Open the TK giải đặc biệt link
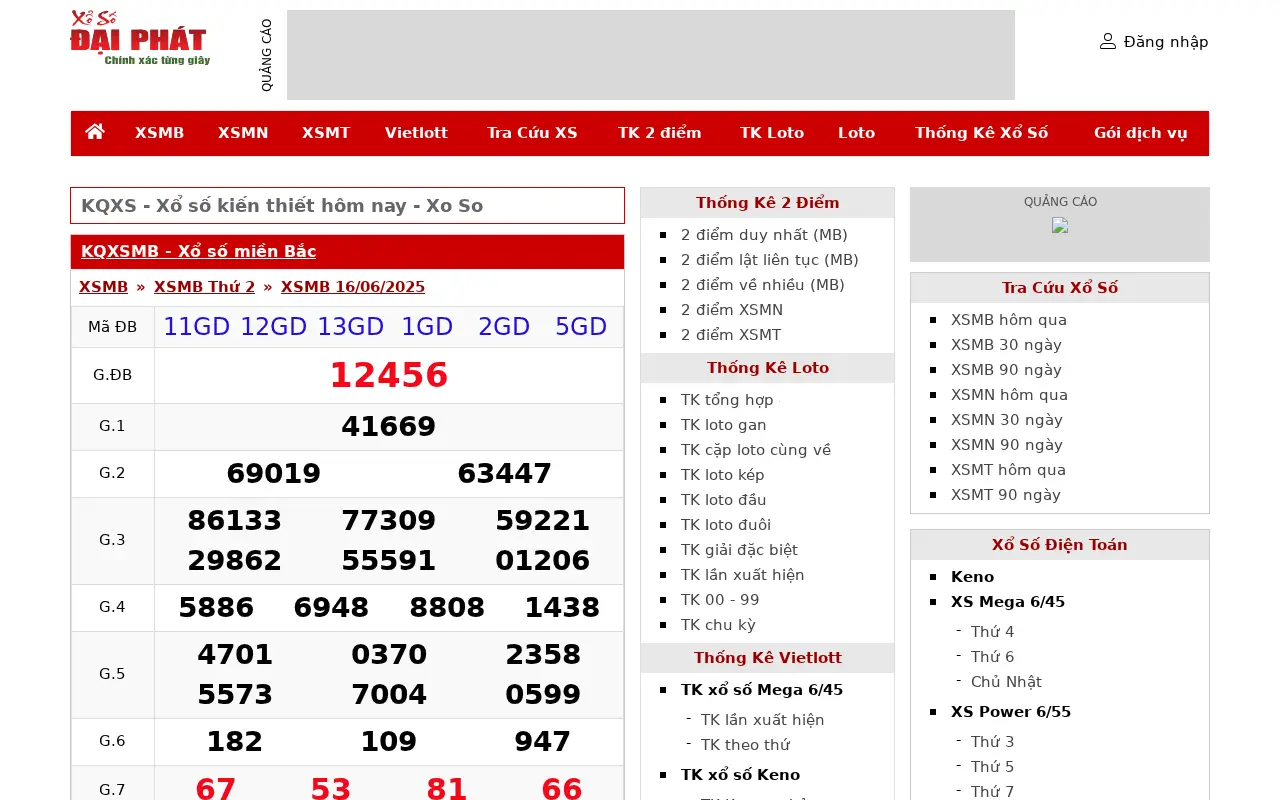The image size is (1280, 800). coord(739,550)
